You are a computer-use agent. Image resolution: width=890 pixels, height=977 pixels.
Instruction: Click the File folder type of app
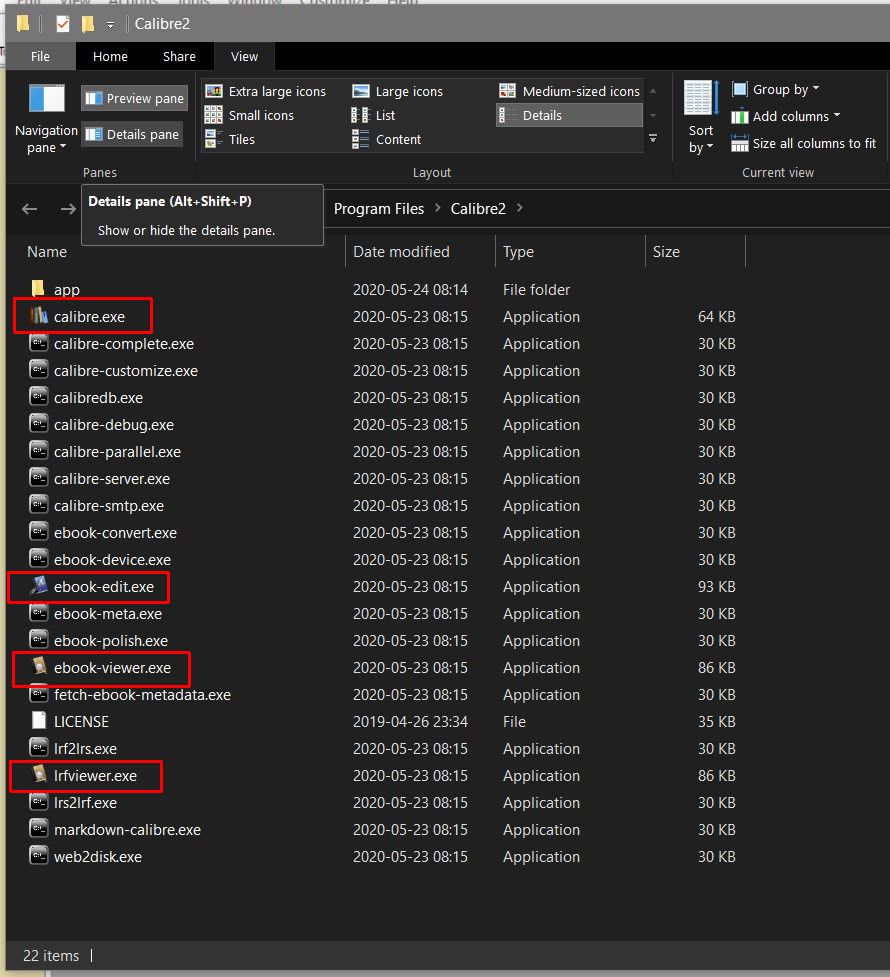click(x=536, y=289)
